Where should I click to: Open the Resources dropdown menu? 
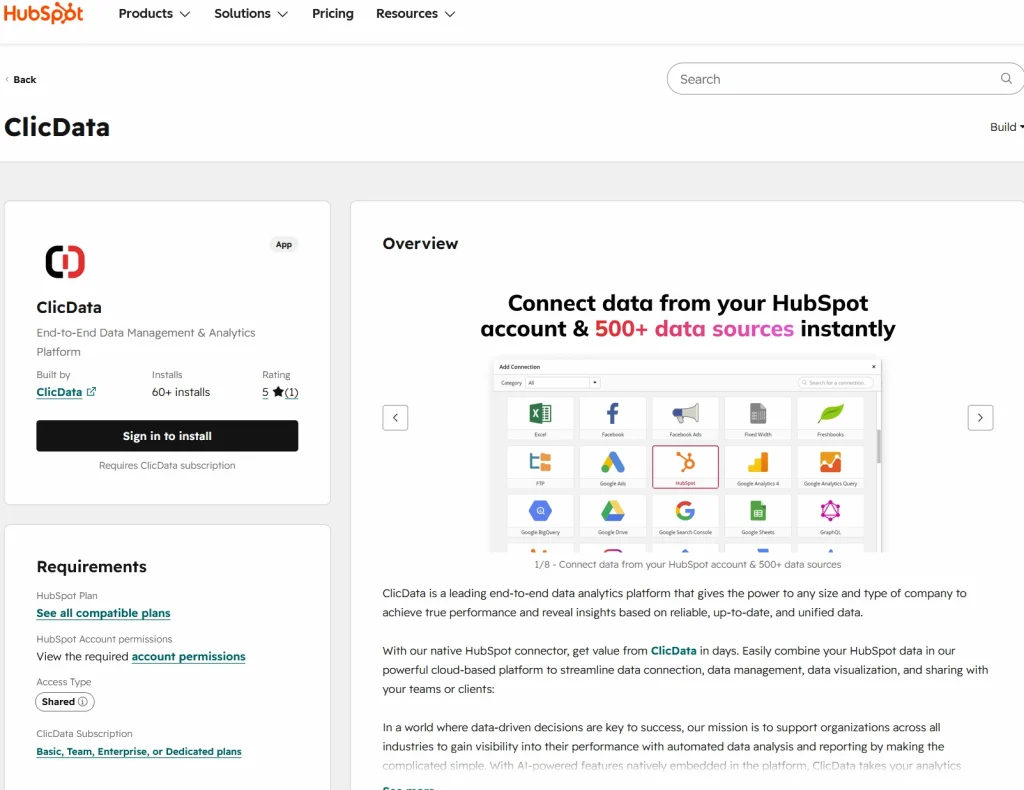click(x=415, y=14)
